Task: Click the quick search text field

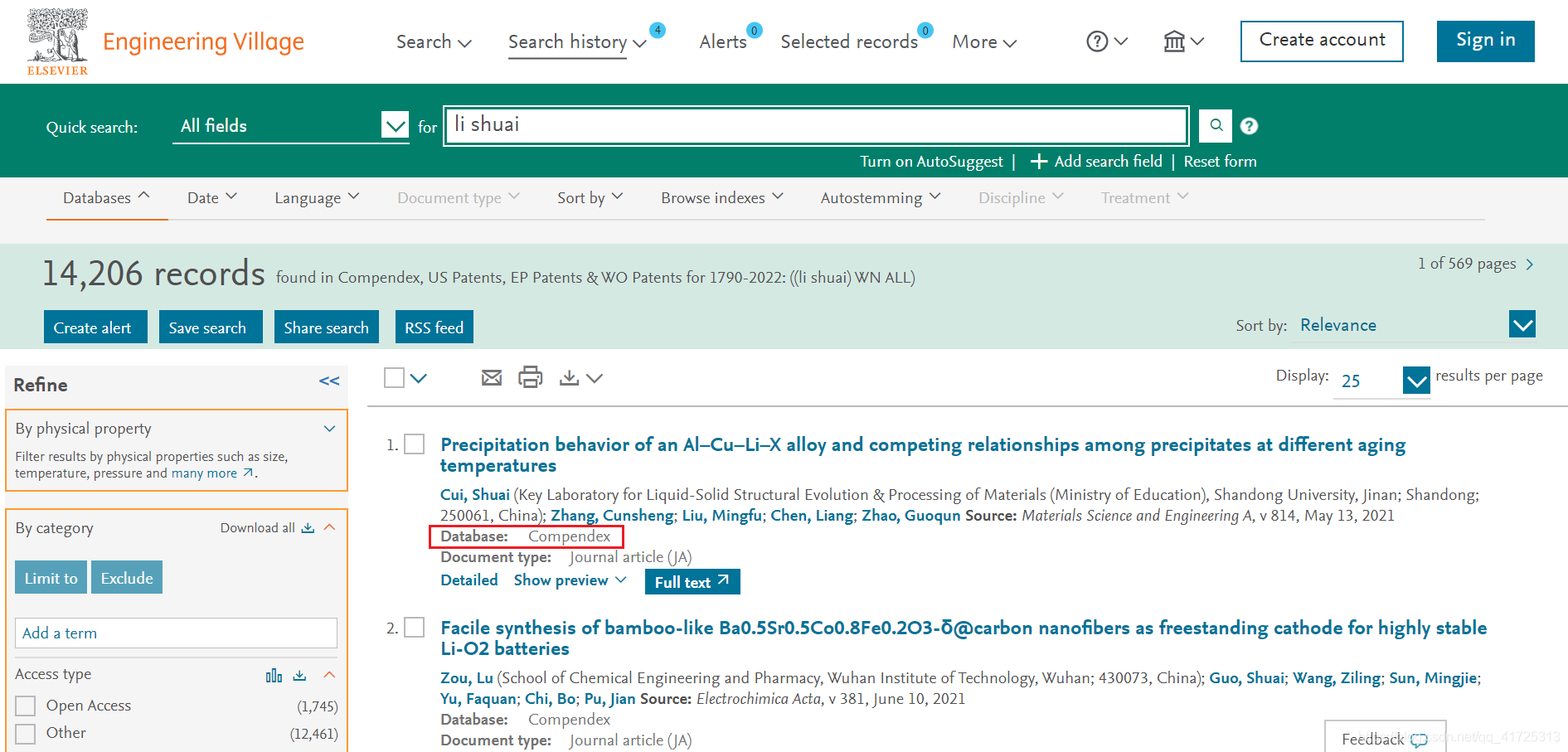Action: tap(817, 126)
